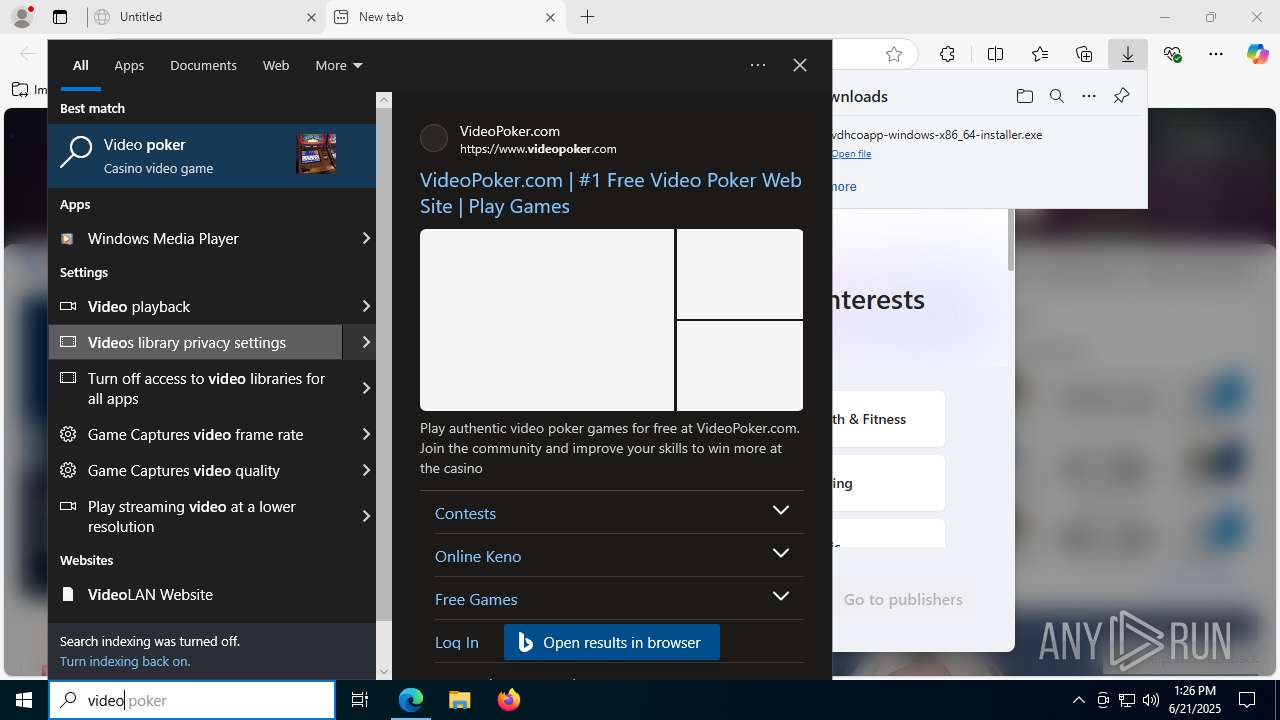Select the Apps search filter tab
This screenshot has height=720, width=1280.
[x=129, y=65]
